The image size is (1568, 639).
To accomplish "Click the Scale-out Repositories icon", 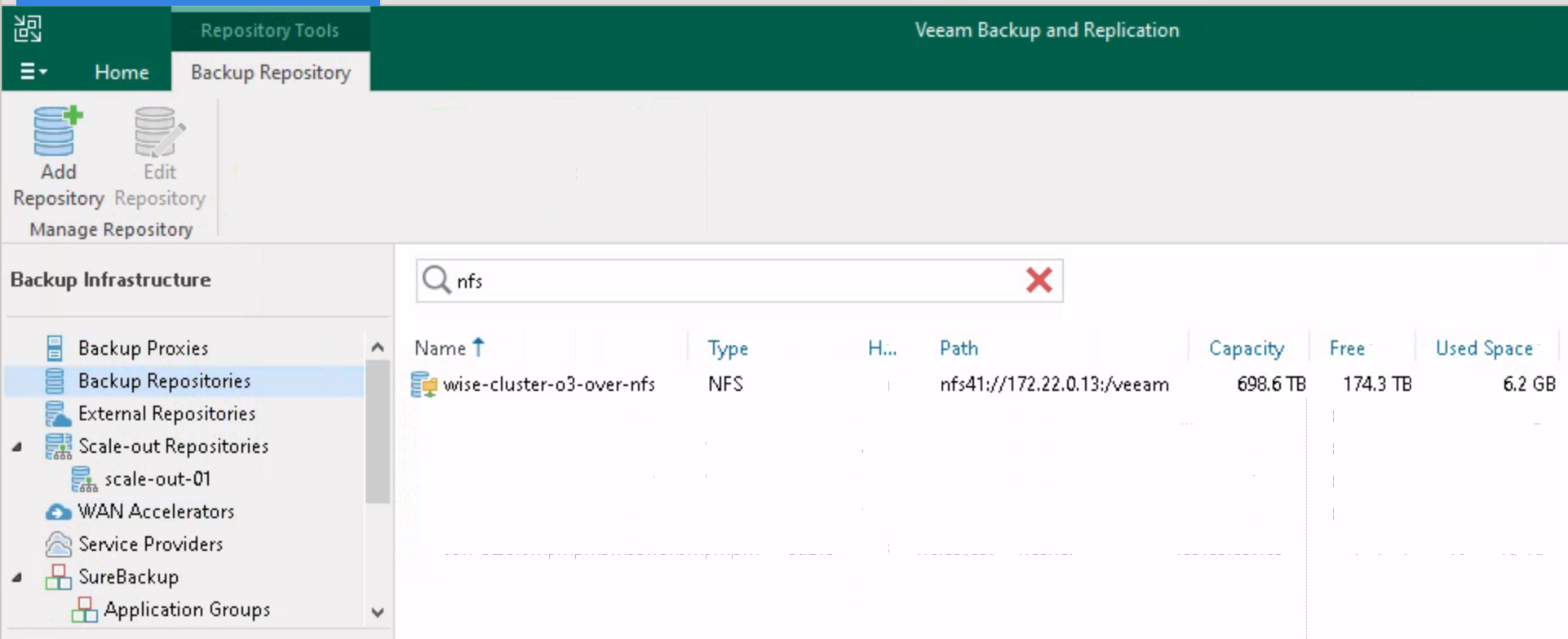I will click(x=58, y=446).
